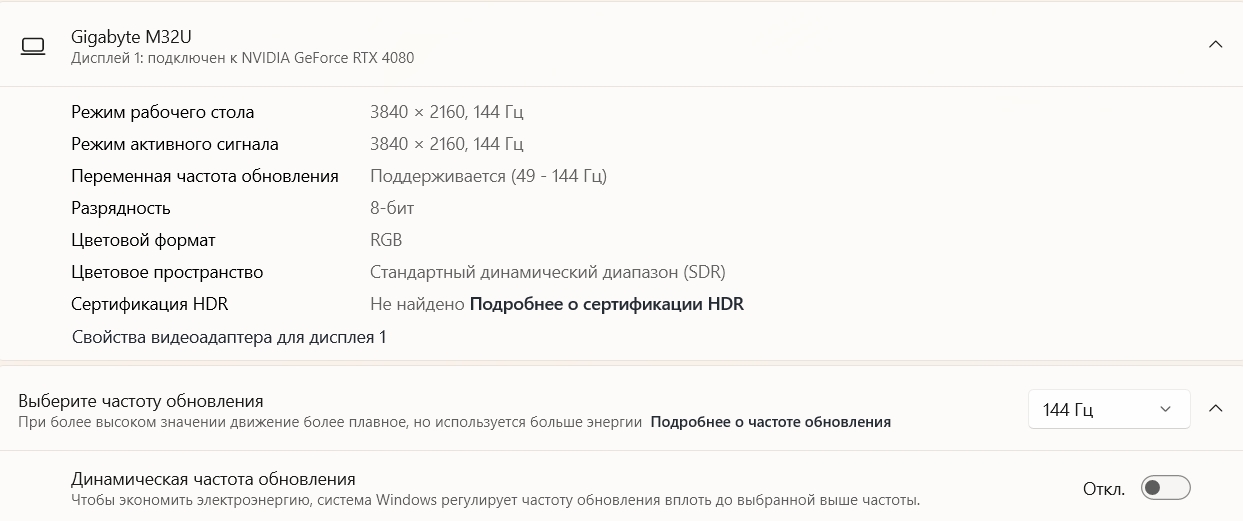Select the desktop mode value 3840 × 2160

point(446,112)
